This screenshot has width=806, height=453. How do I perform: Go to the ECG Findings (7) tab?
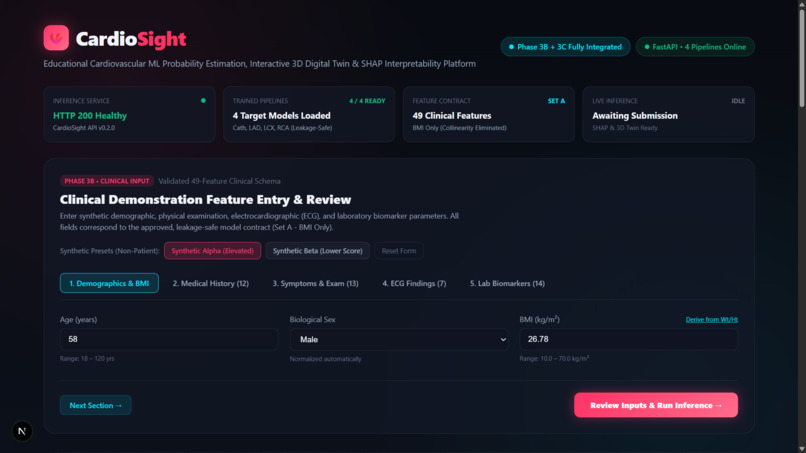click(414, 283)
